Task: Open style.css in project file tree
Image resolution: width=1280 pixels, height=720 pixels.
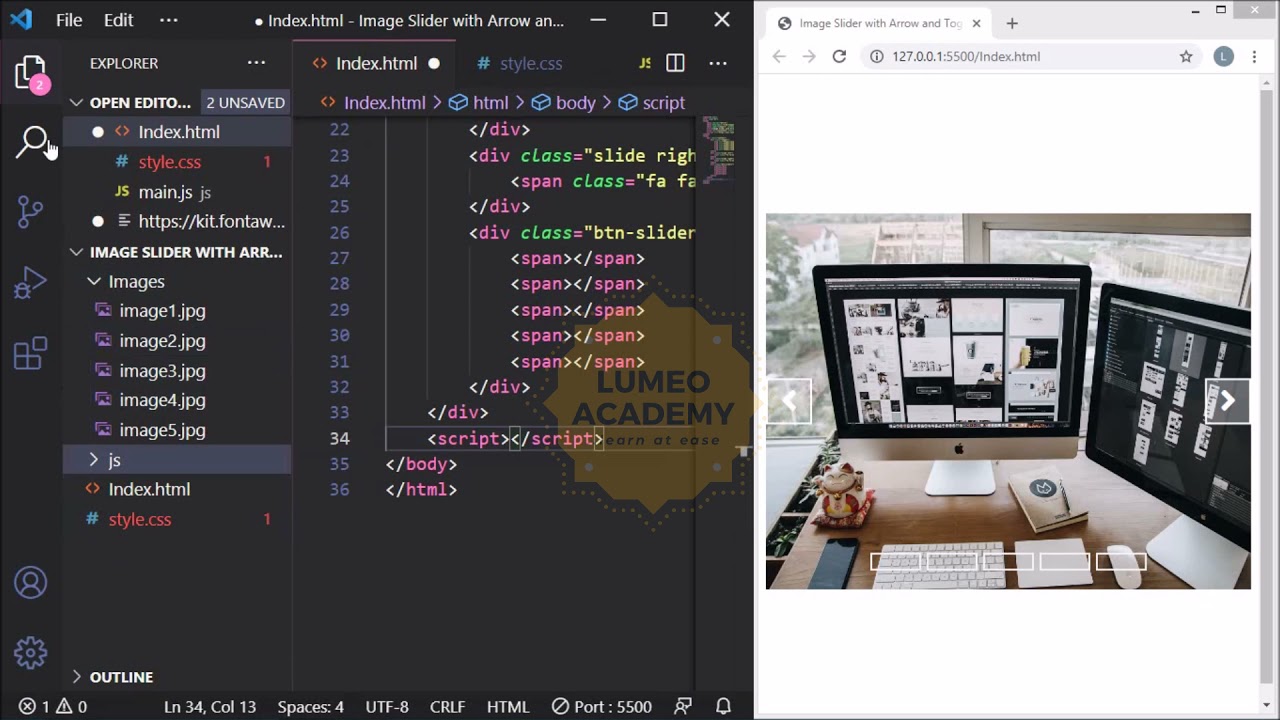Action: pyautogui.click(x=140, y=520)
